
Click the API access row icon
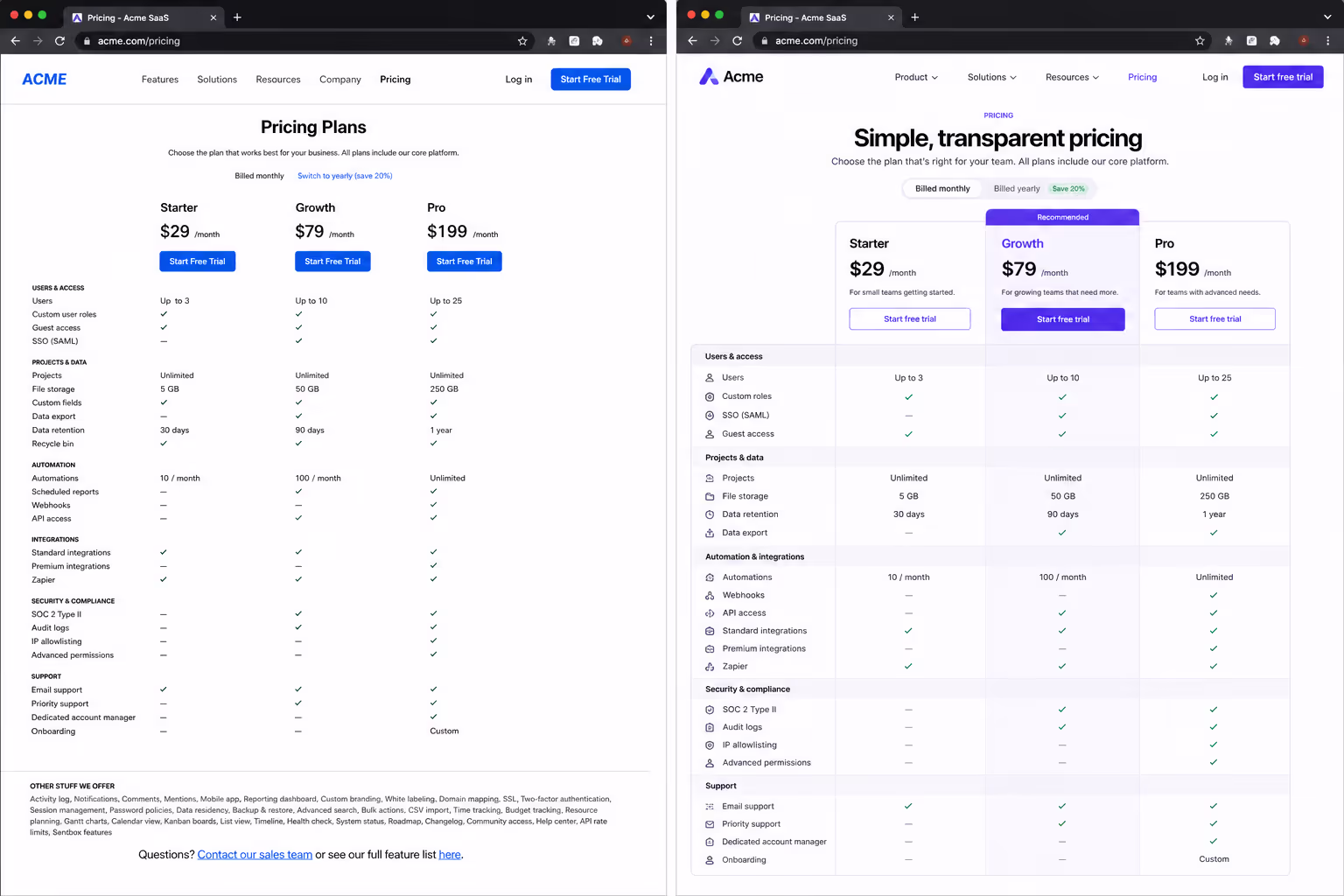(710, 613)
